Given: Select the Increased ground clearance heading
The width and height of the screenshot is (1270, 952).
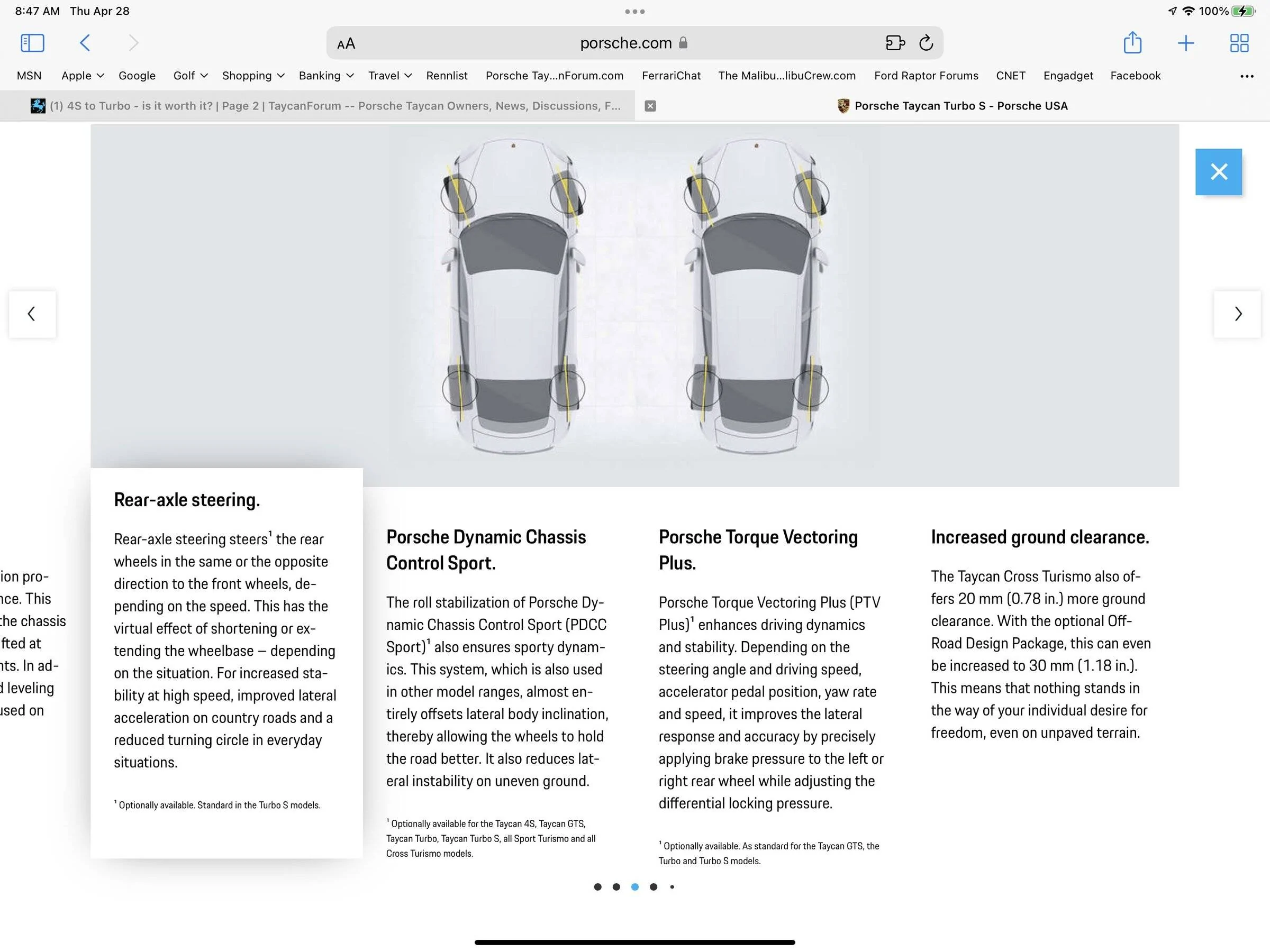Looking at the screenshot, I should tap(1040, 537).
